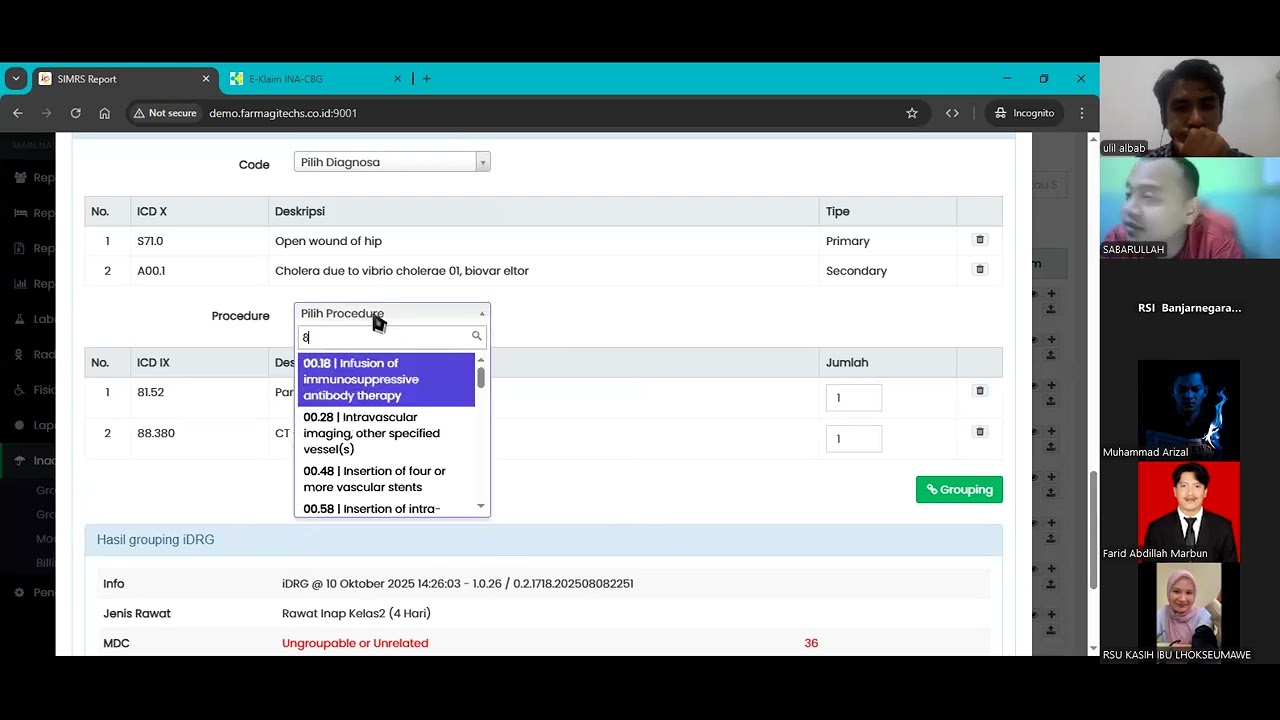Open the Pilih Diagnosa dropdown

pyautogui.click(x=392, y=162)
